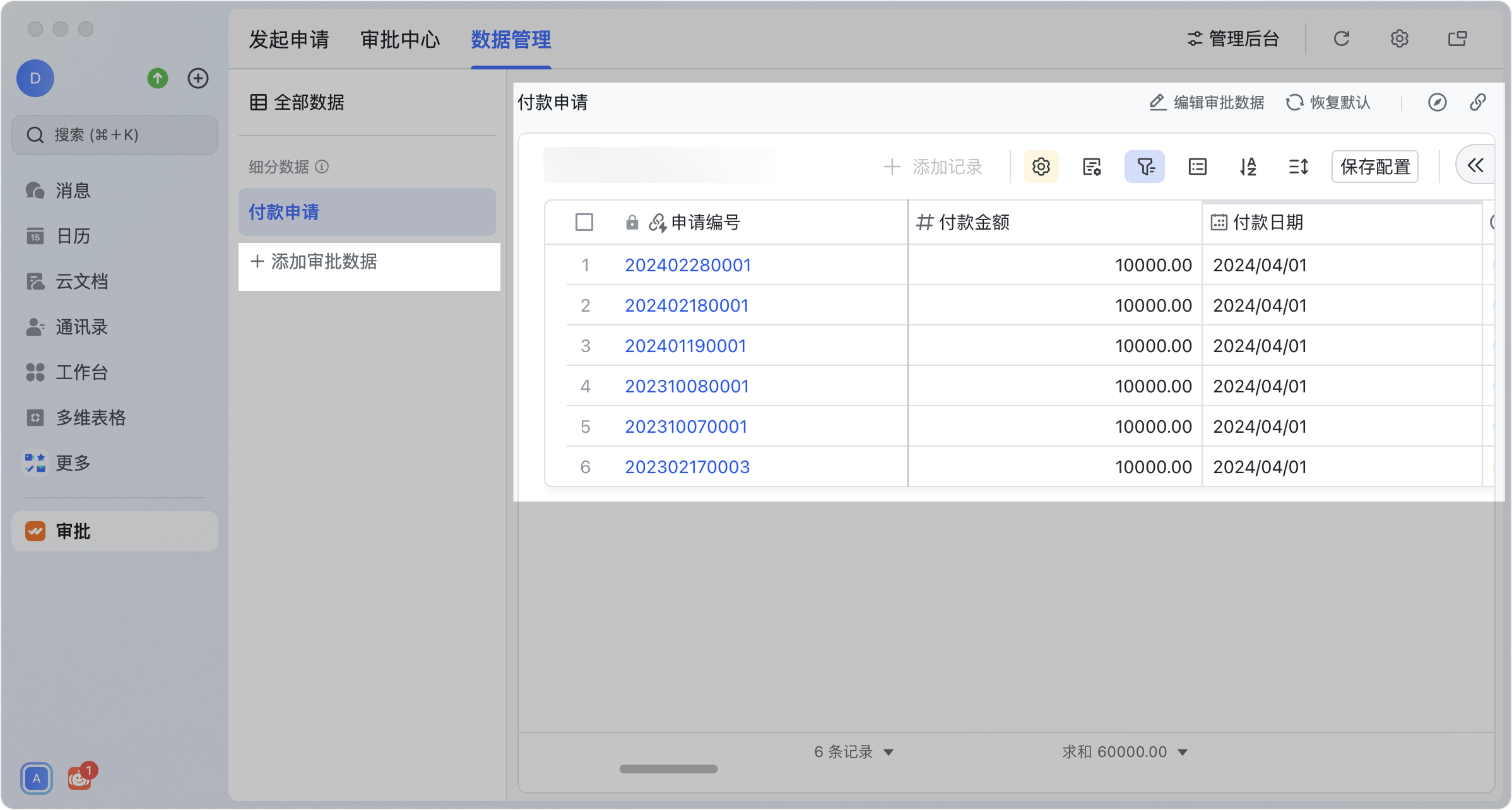1512x810 pixels.
Task: Open the grouping list icon
Action: pyautogui.click(x=1198, y=167)
